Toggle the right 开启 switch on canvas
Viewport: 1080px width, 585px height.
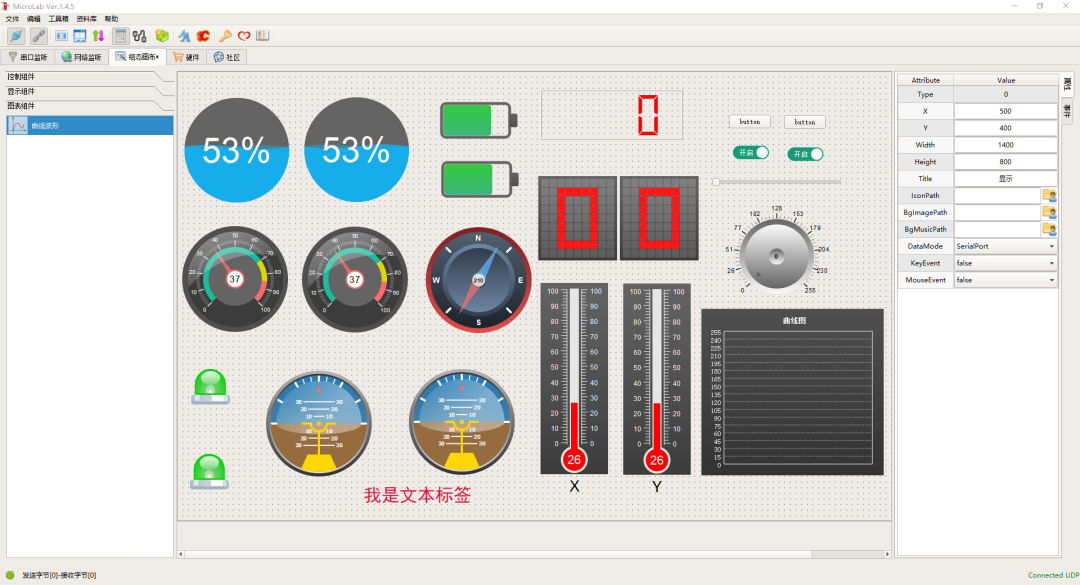(x=805, y=154)
